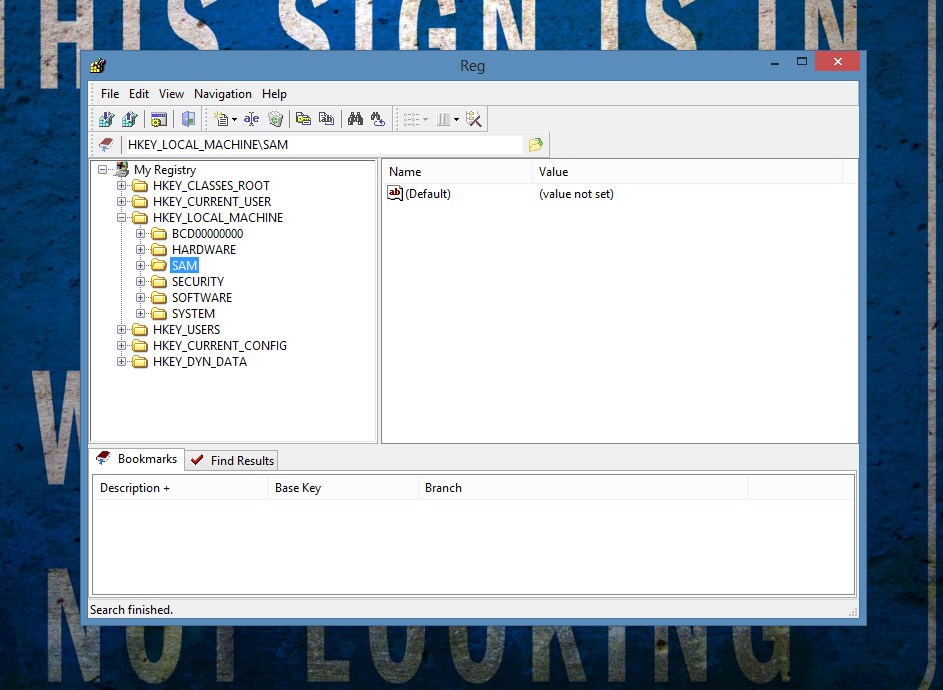
Task: Click the Base Key column header
Action: click(x=343, y=488)
